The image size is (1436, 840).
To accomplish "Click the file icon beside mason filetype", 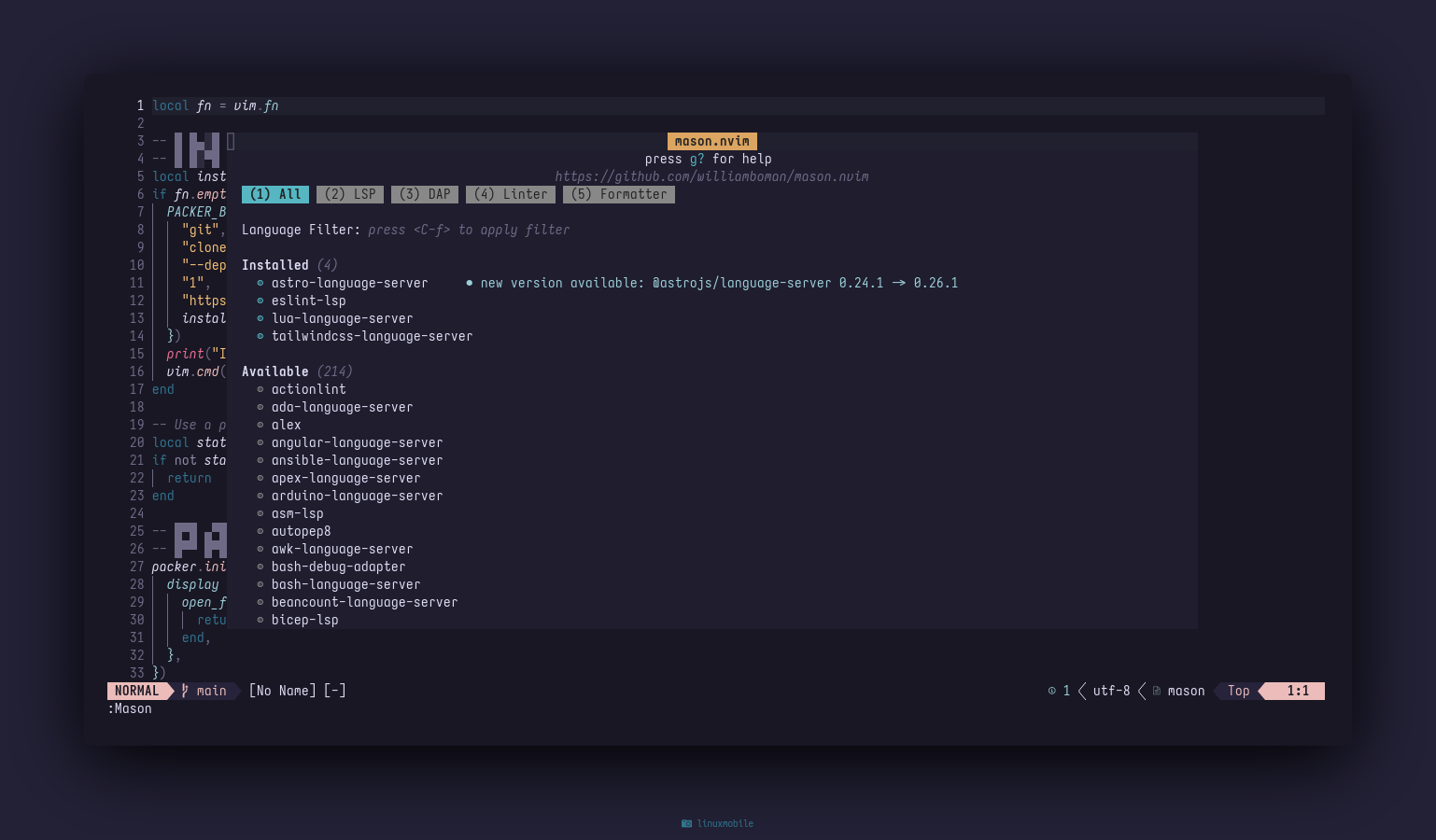I will click(1157, 691).
